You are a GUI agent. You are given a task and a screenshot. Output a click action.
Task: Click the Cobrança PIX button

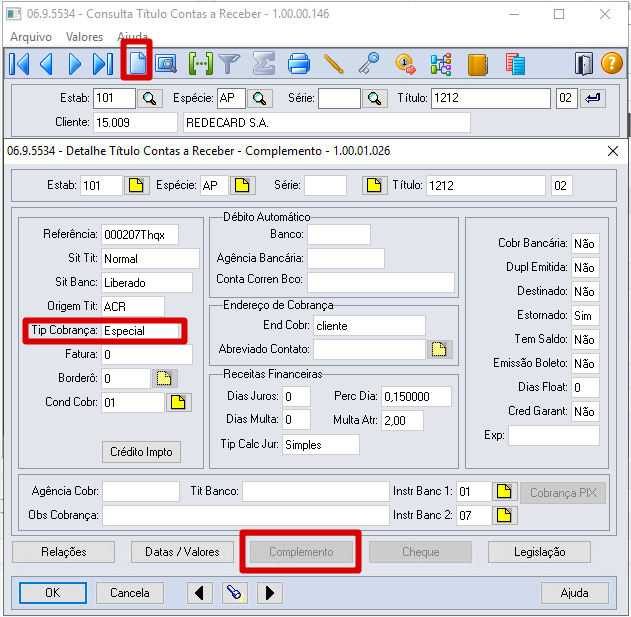pos(563,493)
